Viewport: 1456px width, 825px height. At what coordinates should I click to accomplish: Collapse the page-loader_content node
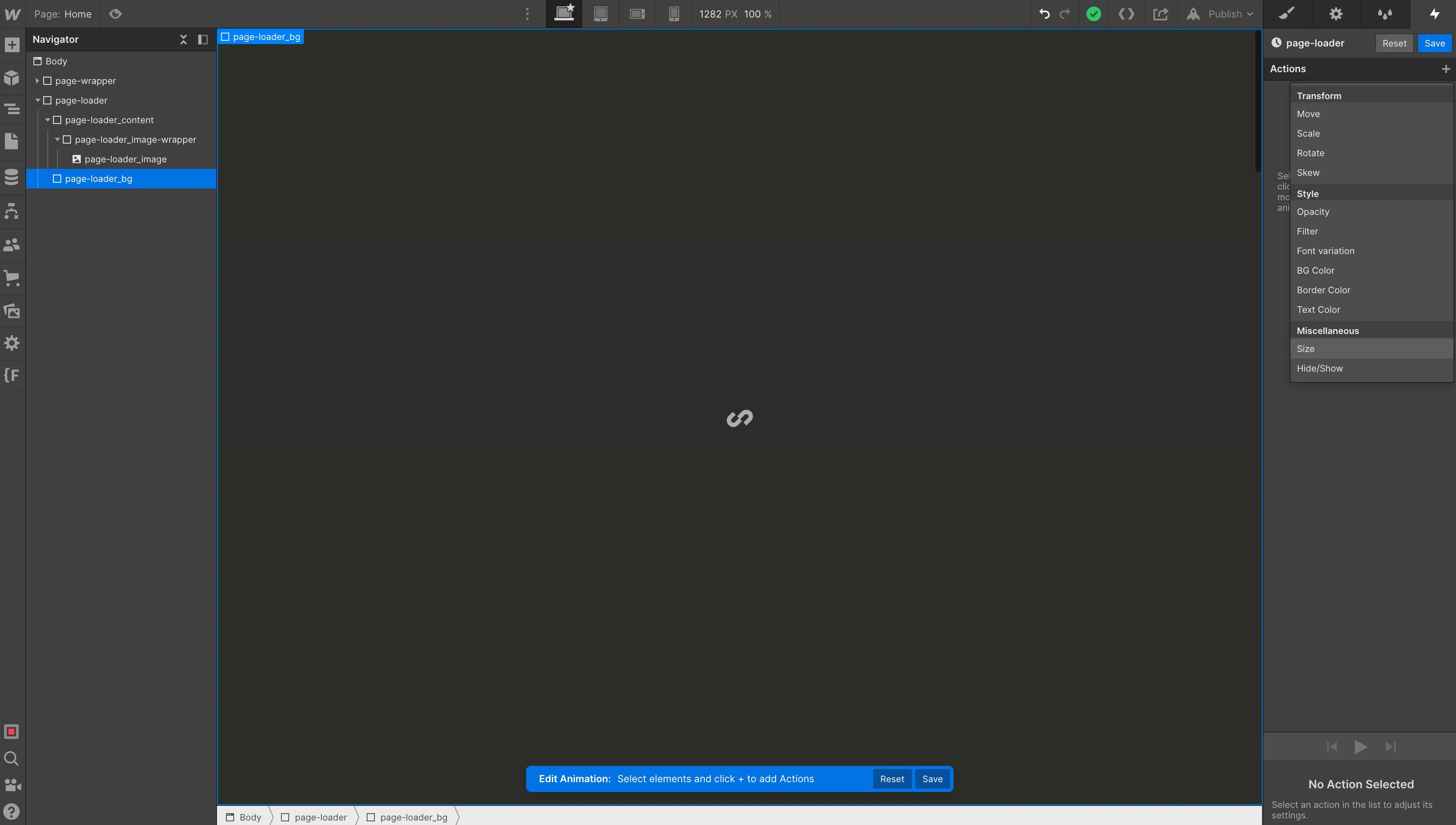coord(48,120)
